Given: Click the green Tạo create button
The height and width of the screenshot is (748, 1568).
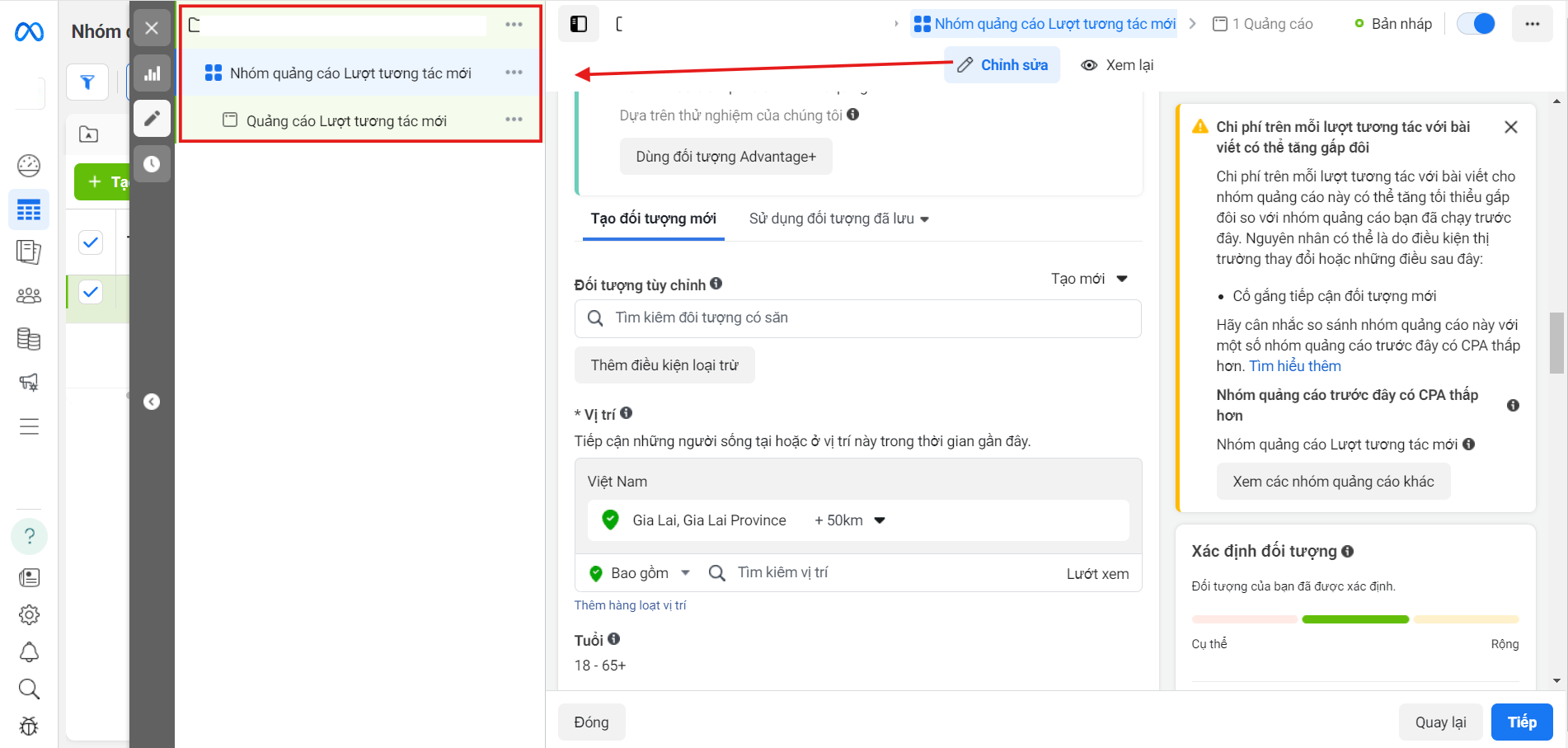Looking at the screenshot, I should coord(102,181).
